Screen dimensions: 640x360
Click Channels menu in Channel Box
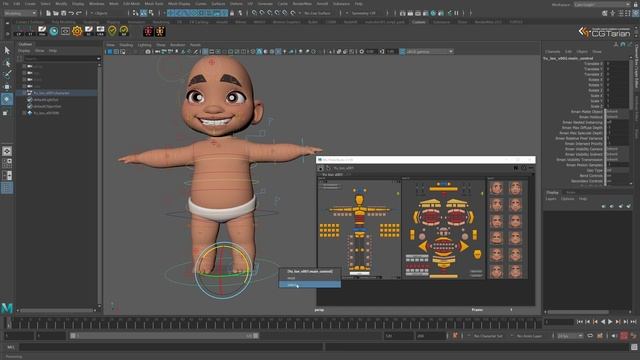click(x=552, y=52)
